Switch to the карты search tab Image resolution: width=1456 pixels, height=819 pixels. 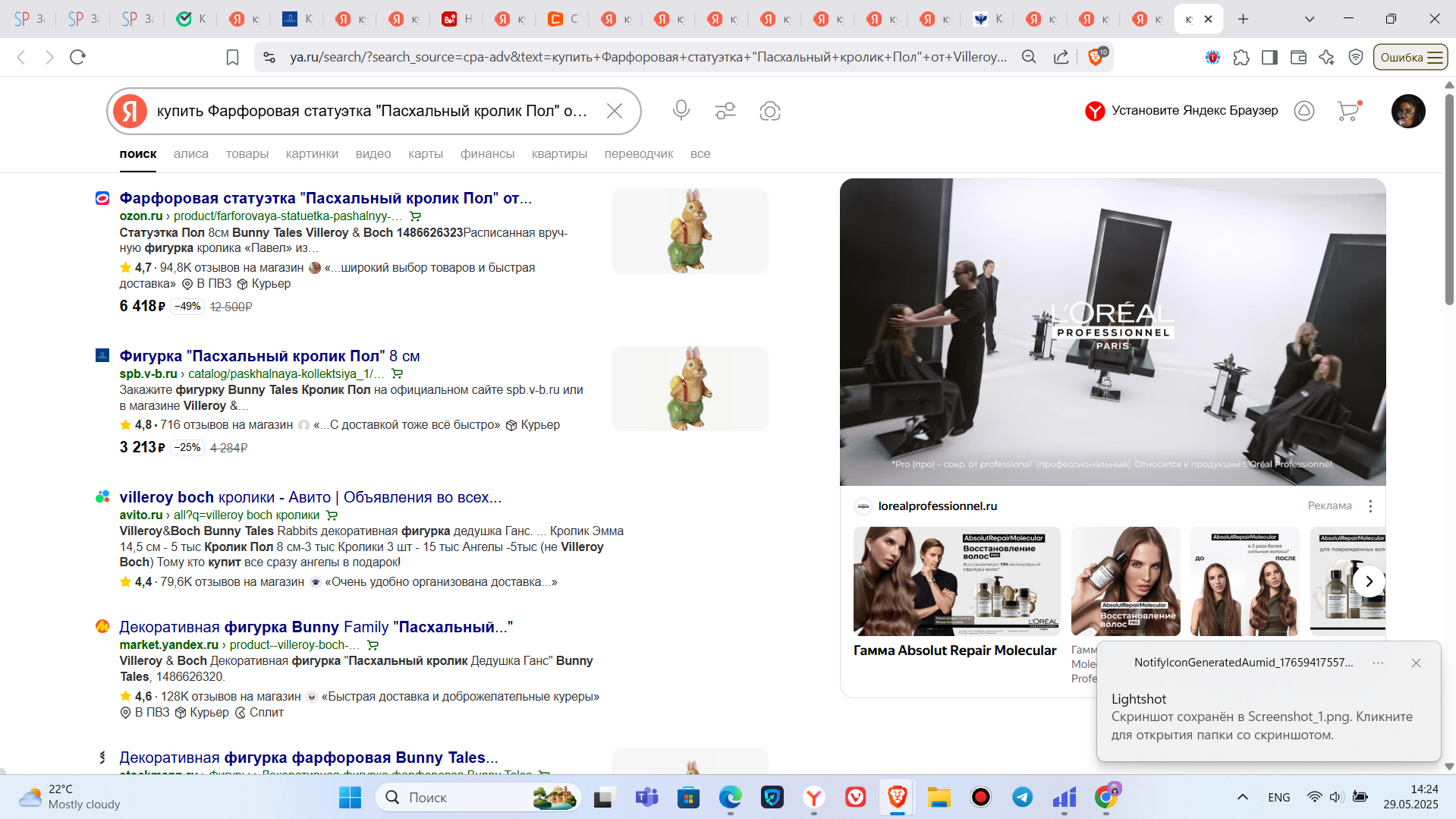coord(426,154)
